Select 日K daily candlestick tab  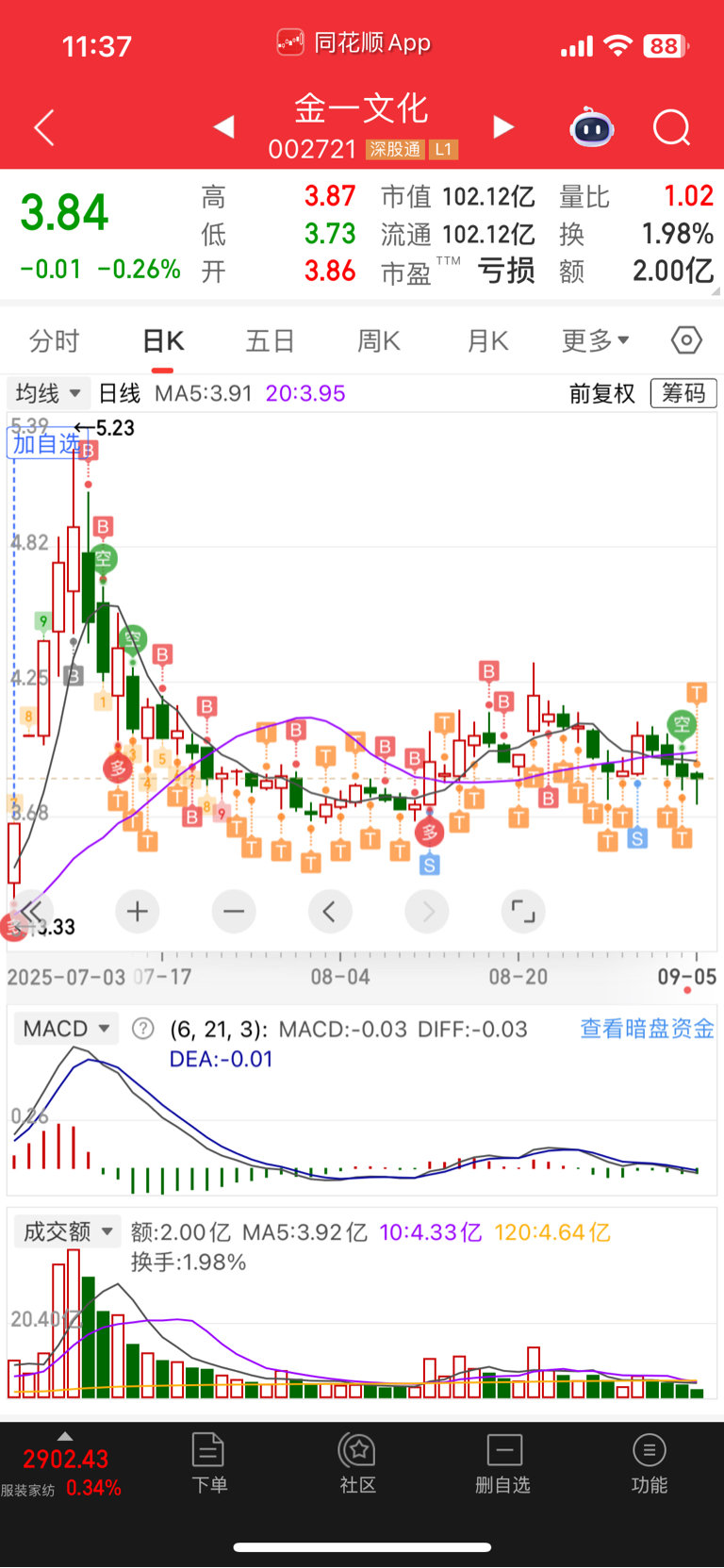[x=163, y=340]
